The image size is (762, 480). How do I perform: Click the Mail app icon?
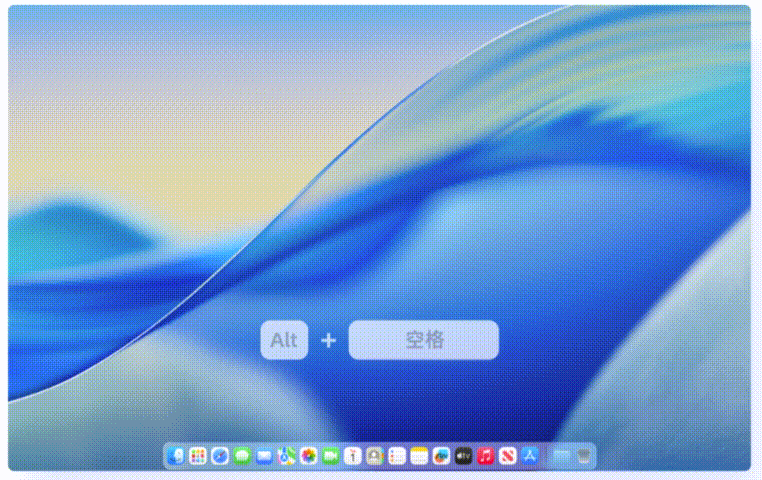(x=264, y=456)
